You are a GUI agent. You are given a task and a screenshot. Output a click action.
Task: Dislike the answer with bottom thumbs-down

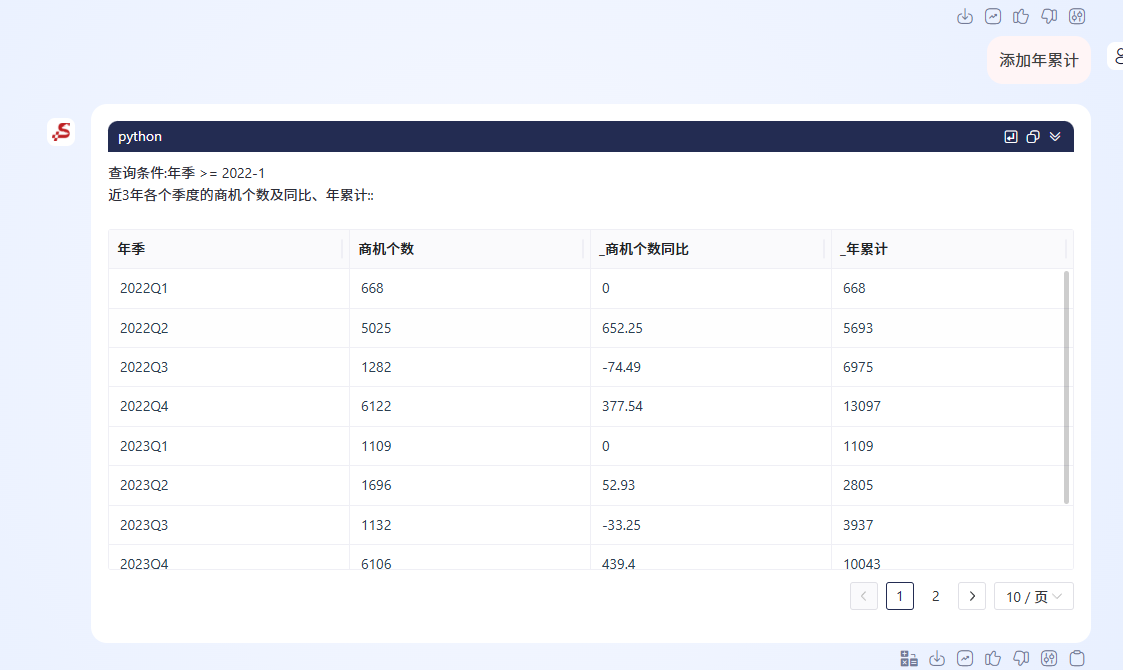(1021, 658)
